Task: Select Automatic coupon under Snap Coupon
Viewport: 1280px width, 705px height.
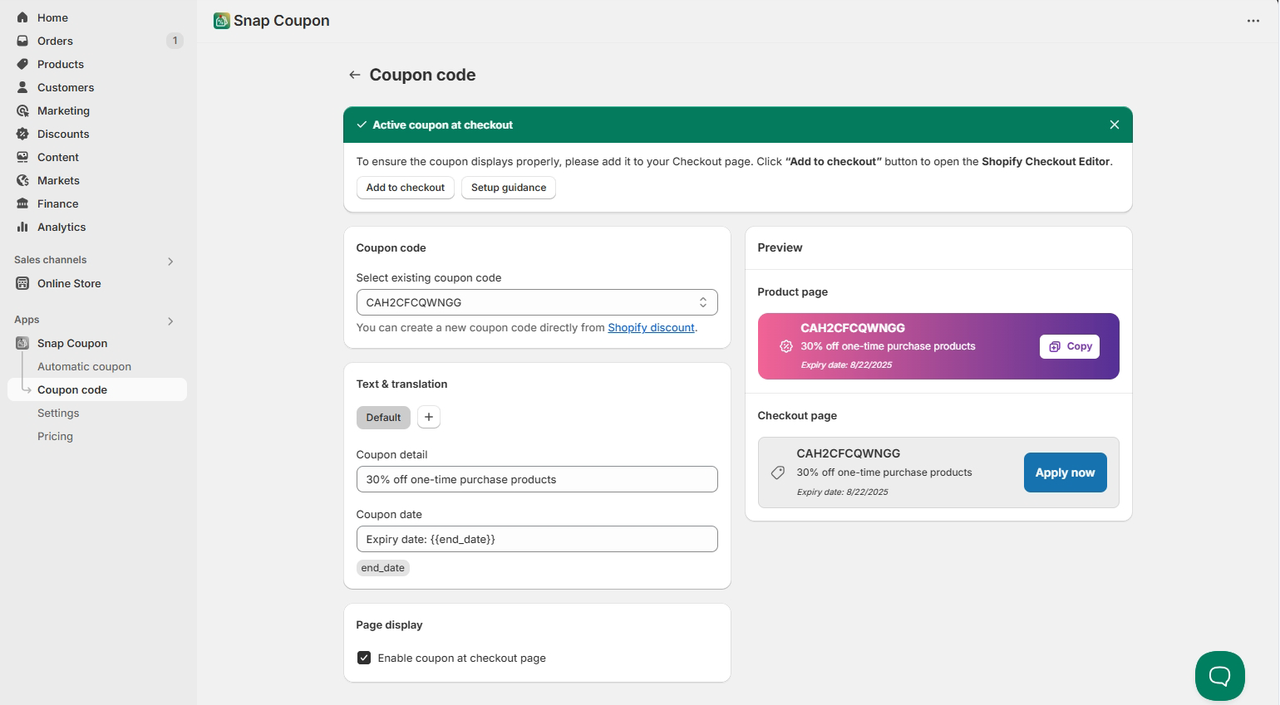Action: pyautogui.click(x=84, y=367)
